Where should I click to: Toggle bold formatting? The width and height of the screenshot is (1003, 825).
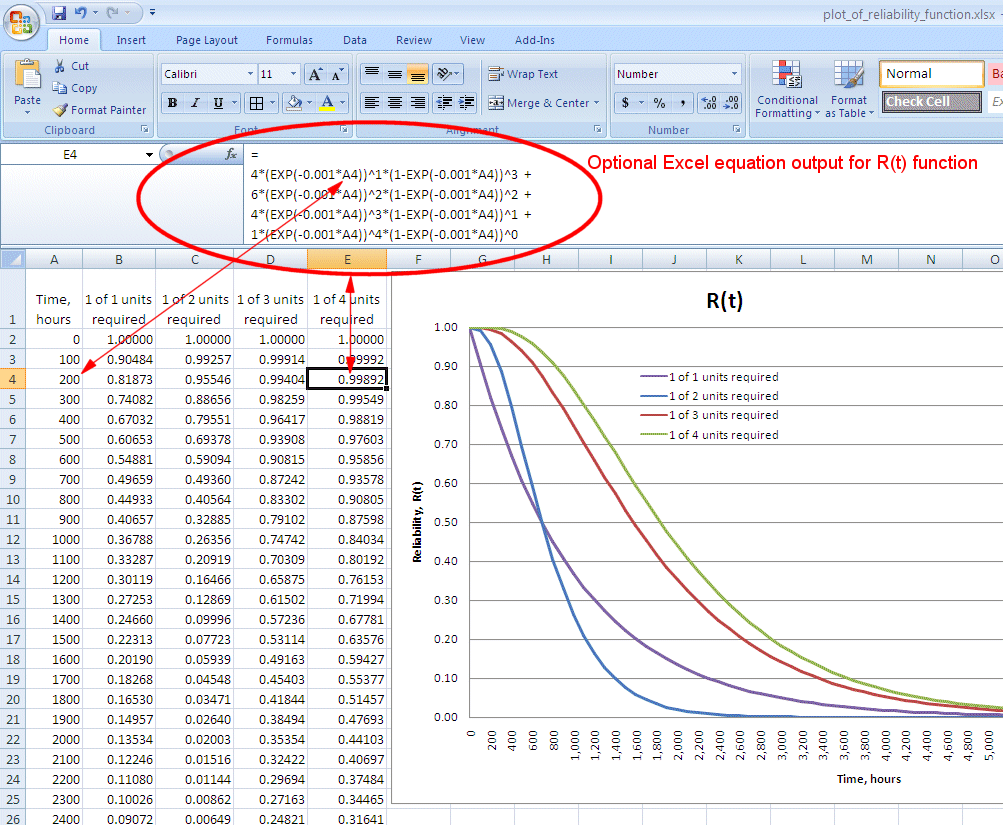[x=171, y=103]
